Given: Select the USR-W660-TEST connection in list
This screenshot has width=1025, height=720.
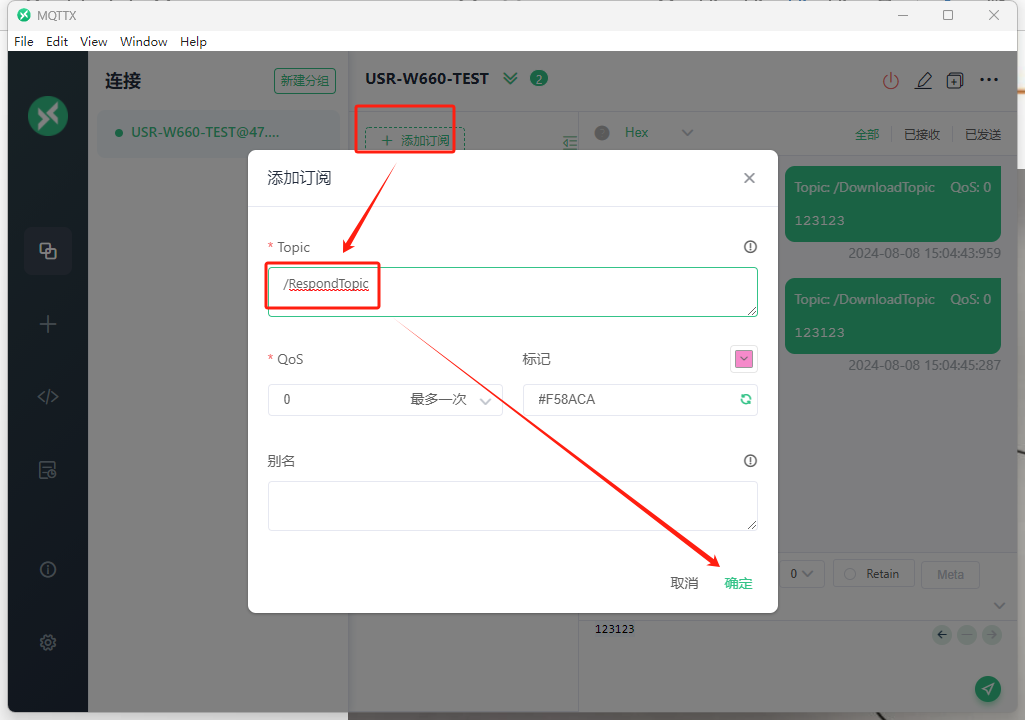Looking at the screenshot, I should 218,133.
